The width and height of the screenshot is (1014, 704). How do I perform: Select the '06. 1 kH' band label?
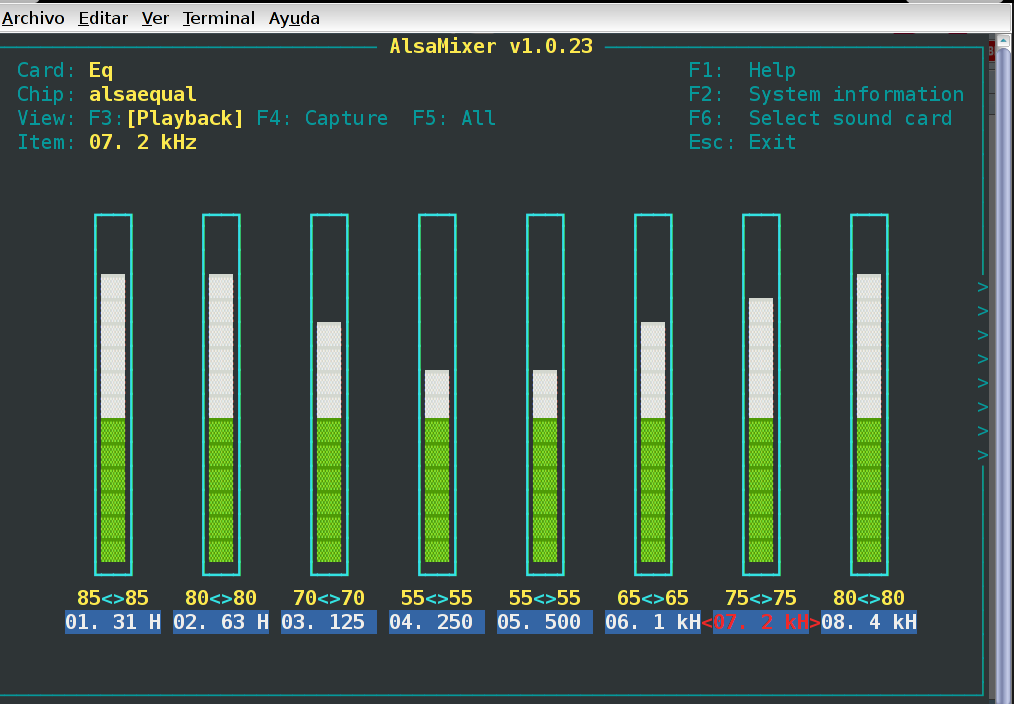point(653,622)
